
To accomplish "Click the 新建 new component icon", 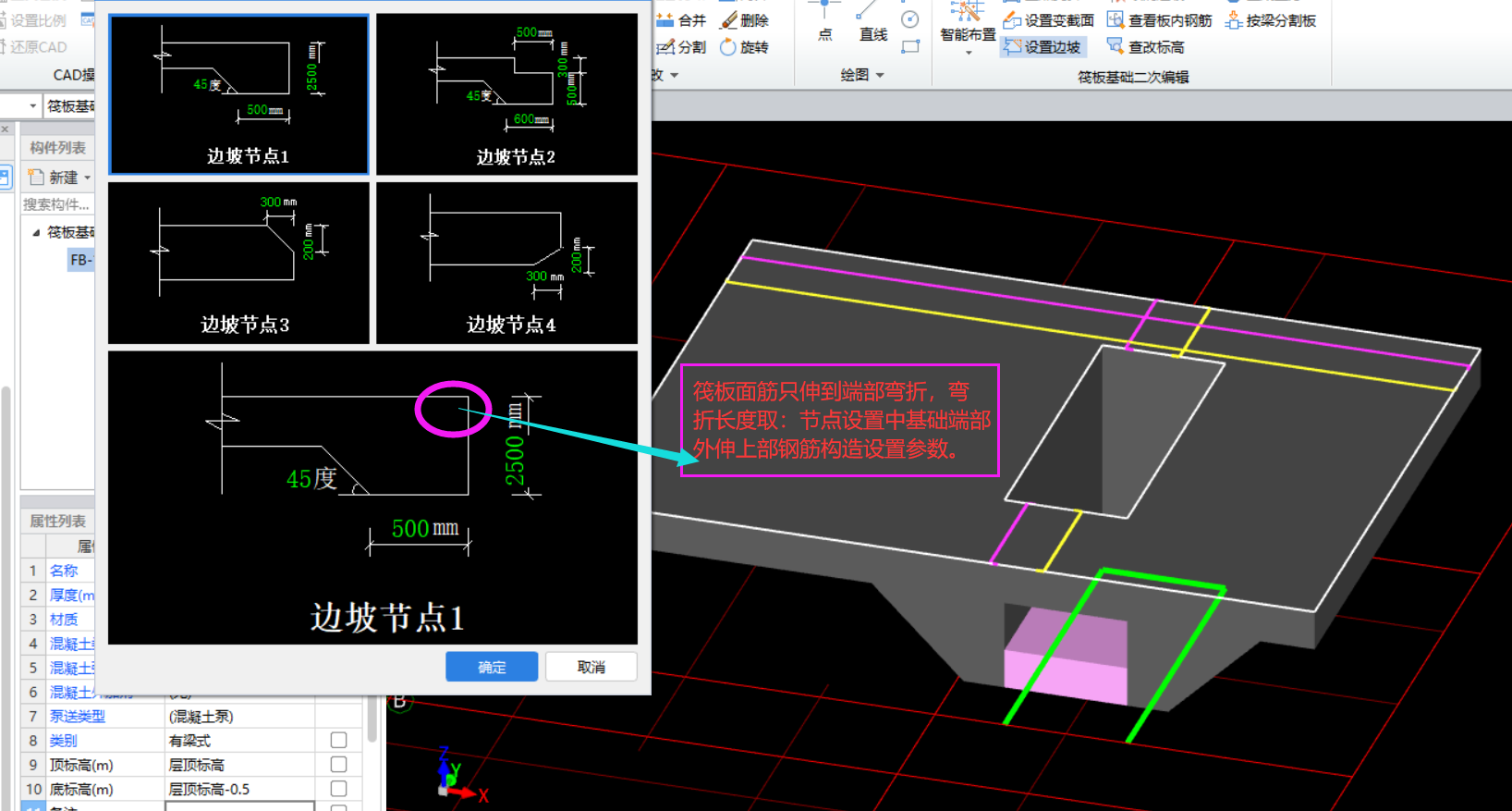I will 36,177.
